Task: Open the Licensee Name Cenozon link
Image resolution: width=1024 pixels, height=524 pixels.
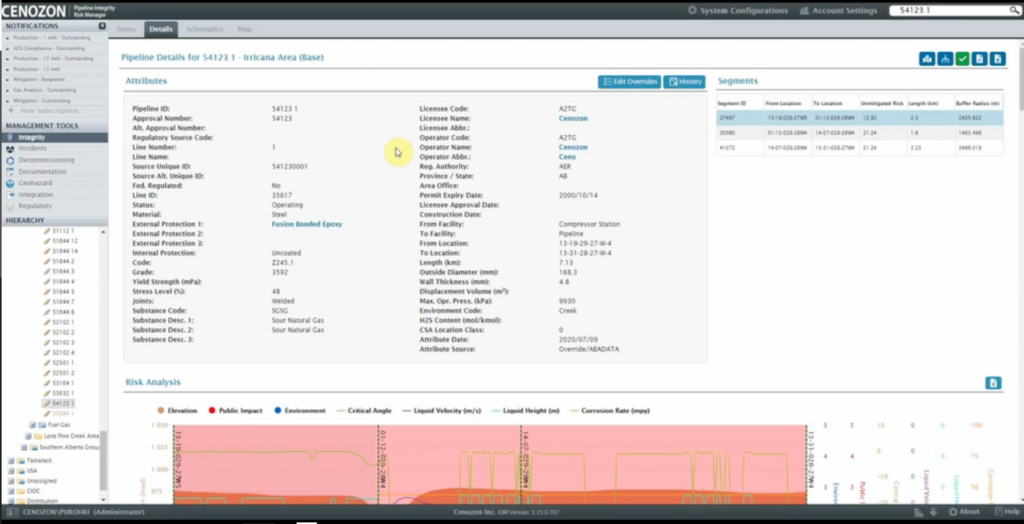Action: 573,118
